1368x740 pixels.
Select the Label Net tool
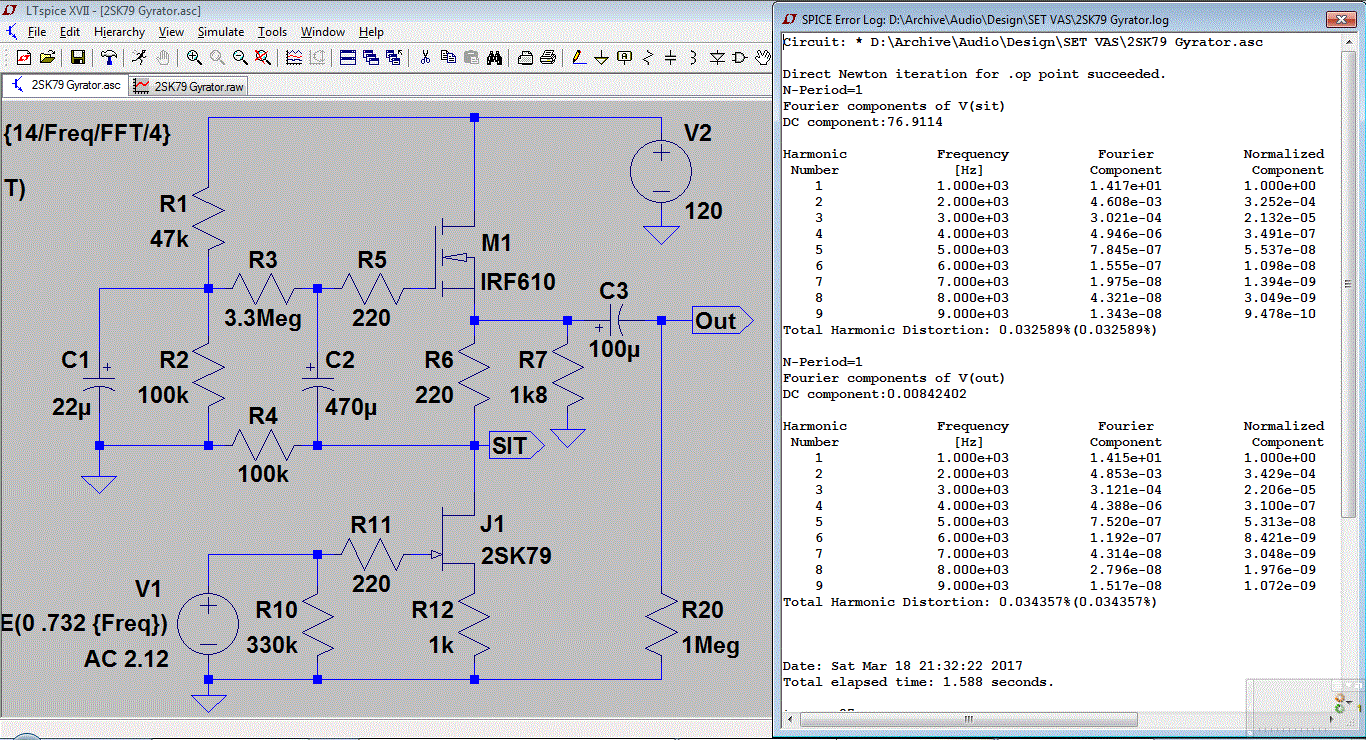tap(625, 58)
